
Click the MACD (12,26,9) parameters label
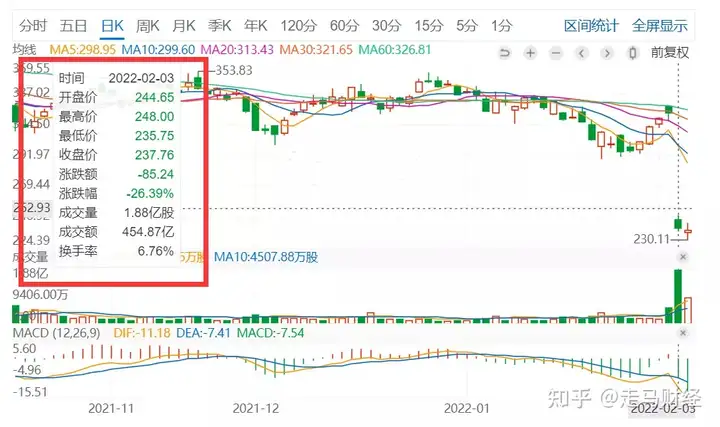tap(56, 333)
